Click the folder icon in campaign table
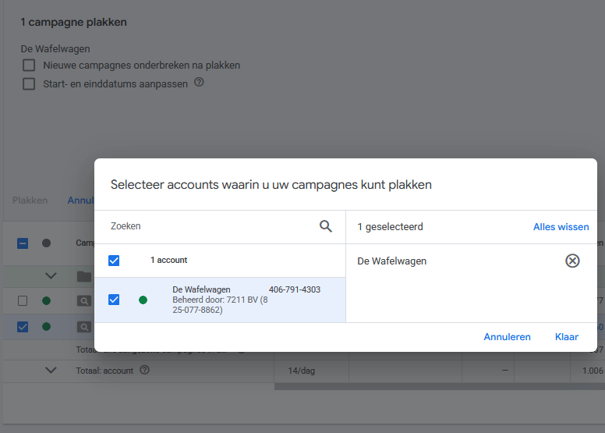This screenshot has width=605, height=433. [x=84, y=276]
